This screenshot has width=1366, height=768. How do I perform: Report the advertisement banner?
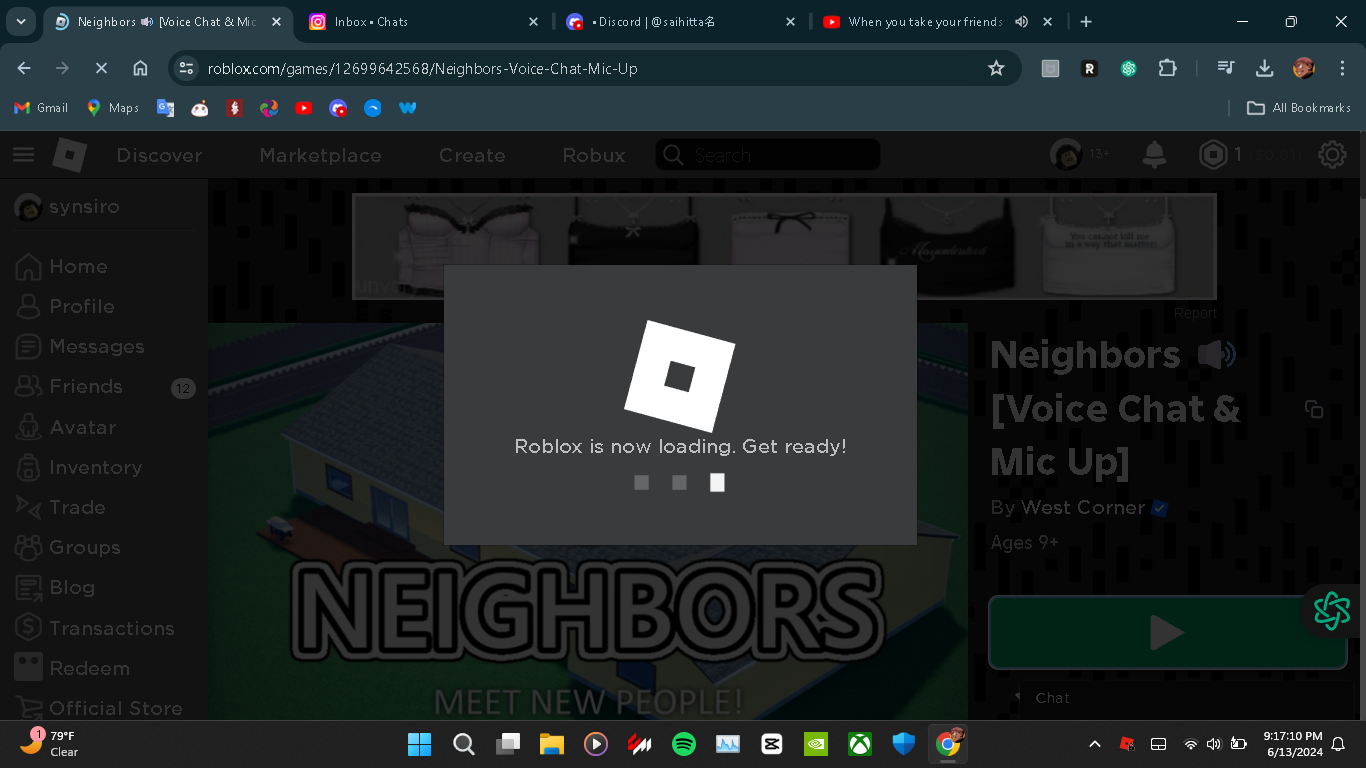pyautogui.click(x=1195, y=313)
